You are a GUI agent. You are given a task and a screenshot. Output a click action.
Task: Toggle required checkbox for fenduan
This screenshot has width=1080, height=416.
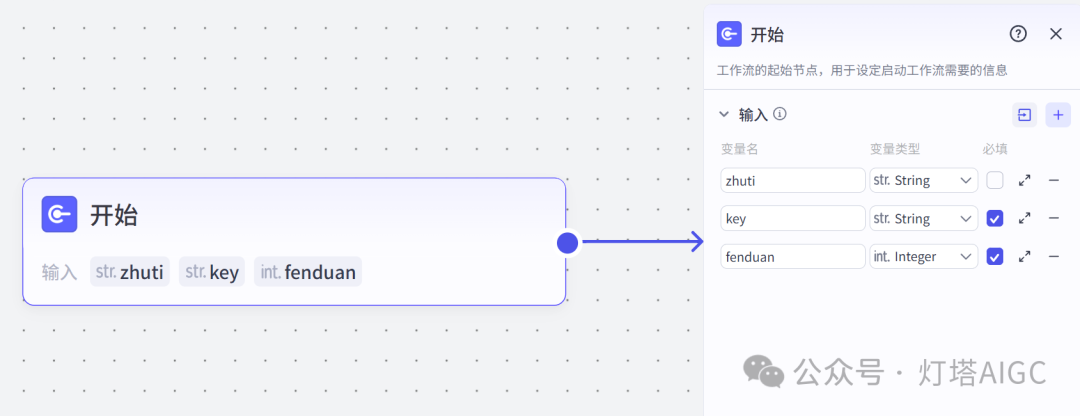[994, 257]
